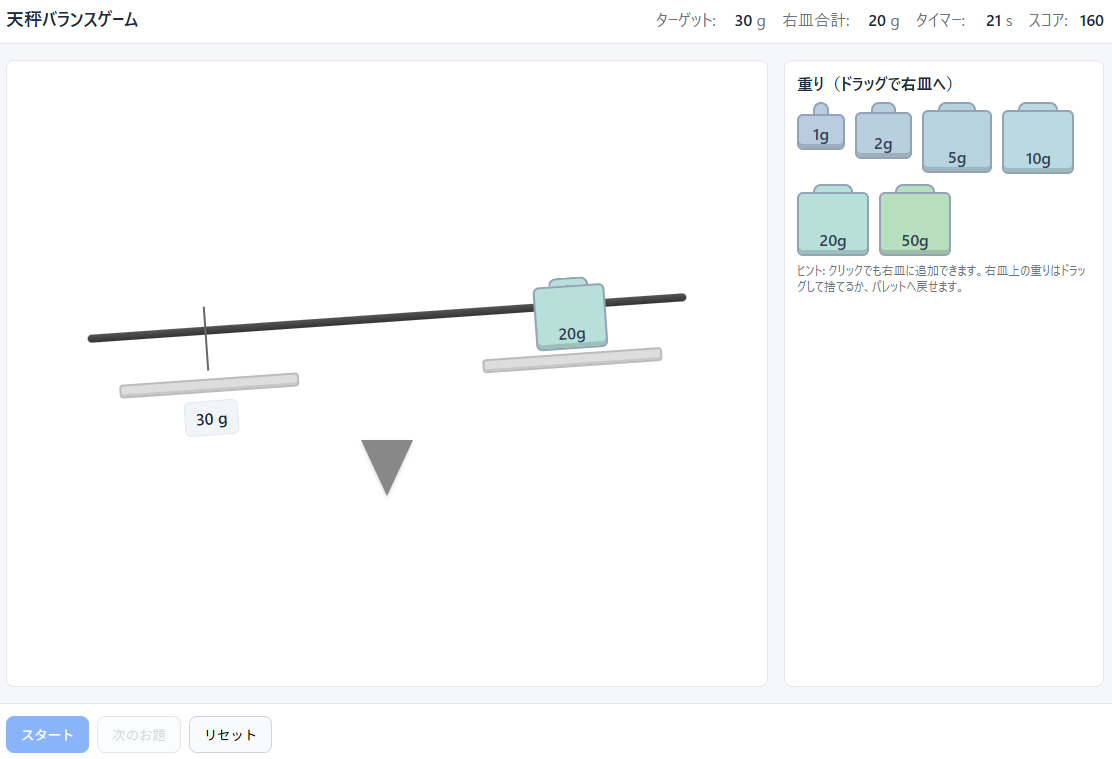Choose the green 50g weight

pos(914,224)
